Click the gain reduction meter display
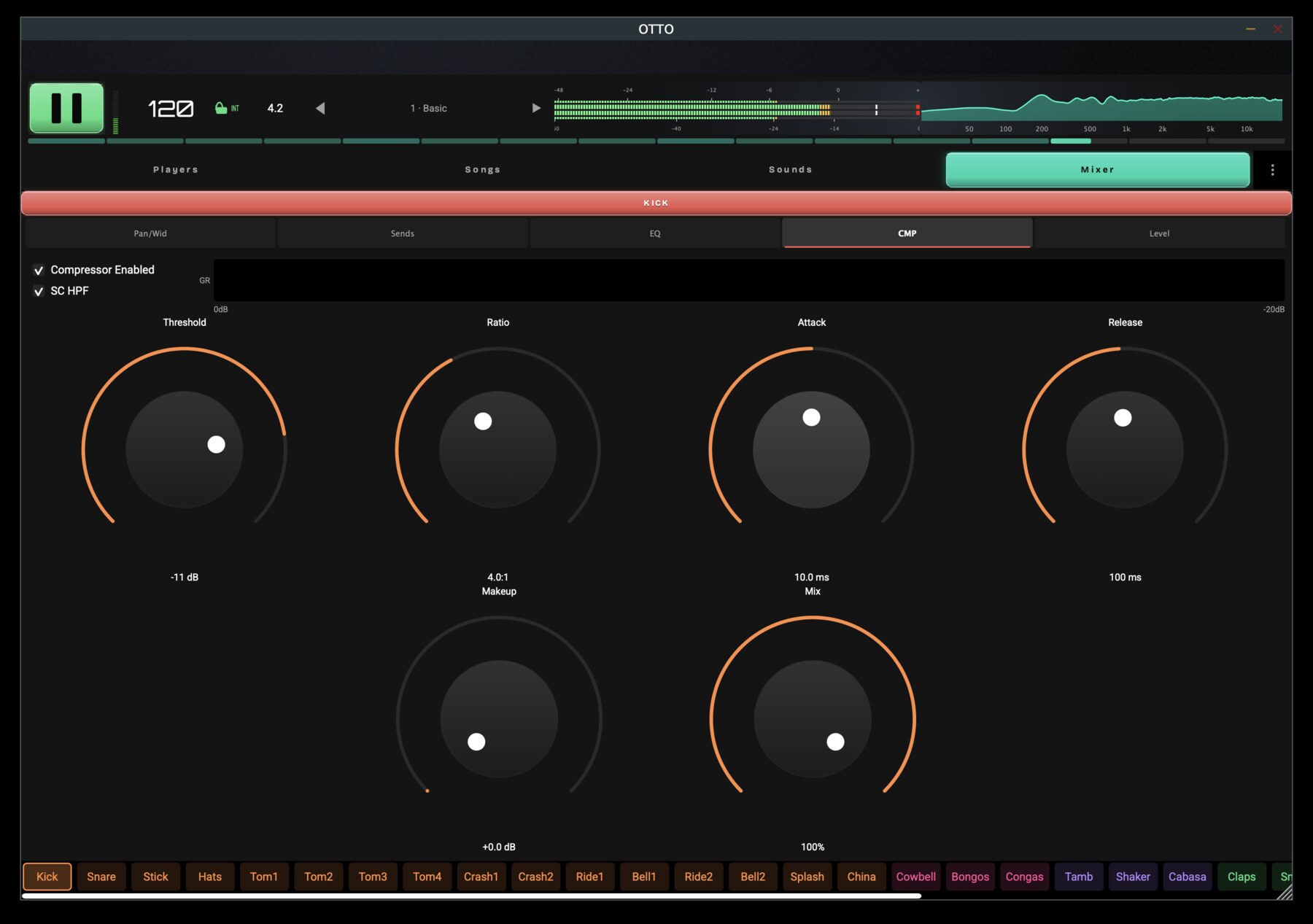Viewport: 1313px width, 924px height. (749, 280)
